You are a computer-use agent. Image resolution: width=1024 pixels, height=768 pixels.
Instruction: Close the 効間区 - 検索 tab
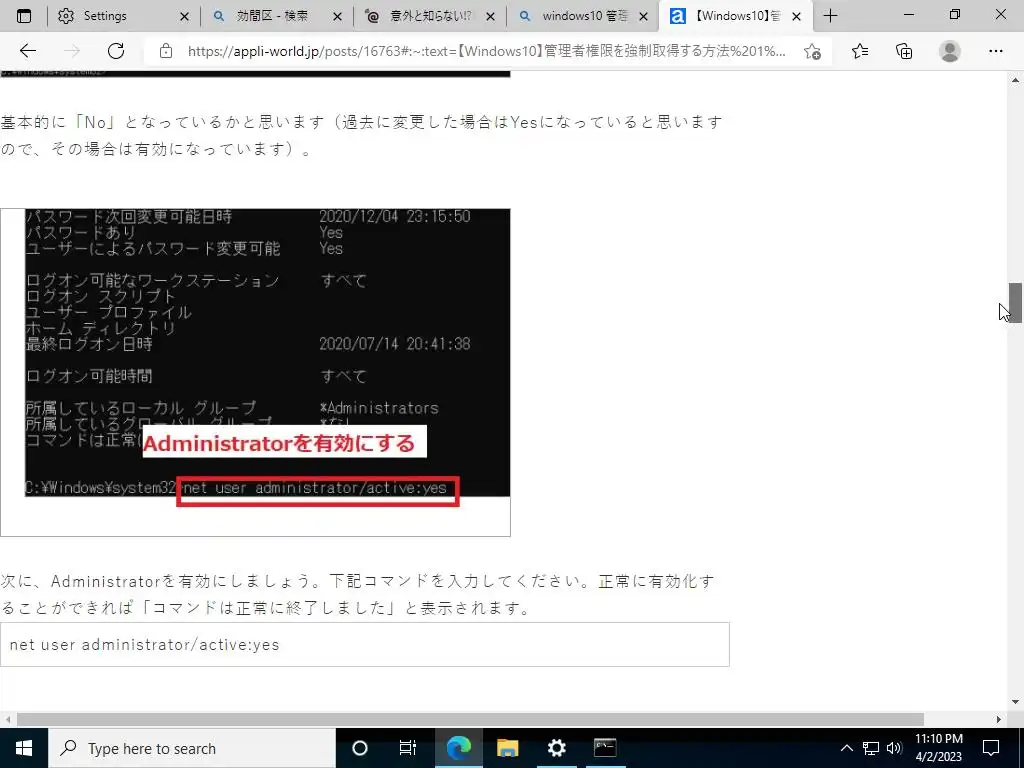(x=337, y=16)
